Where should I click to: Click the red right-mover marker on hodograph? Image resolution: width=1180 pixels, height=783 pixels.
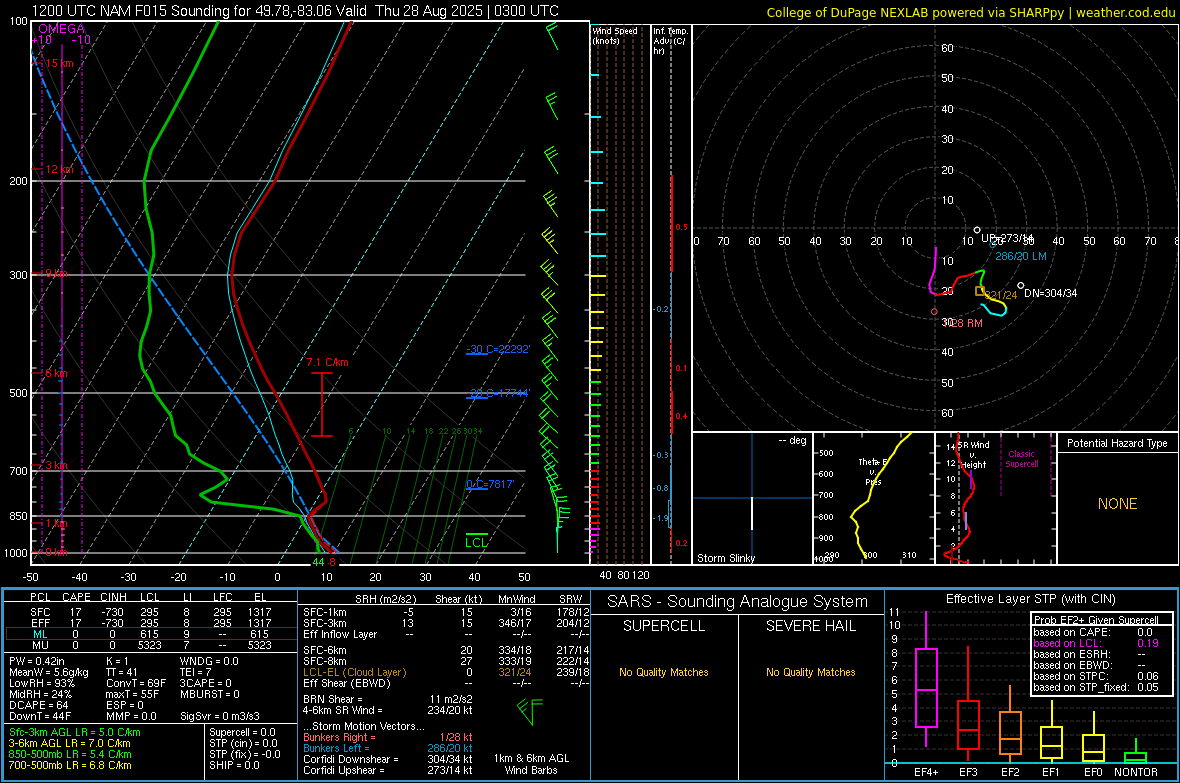[x=934, y=312]
